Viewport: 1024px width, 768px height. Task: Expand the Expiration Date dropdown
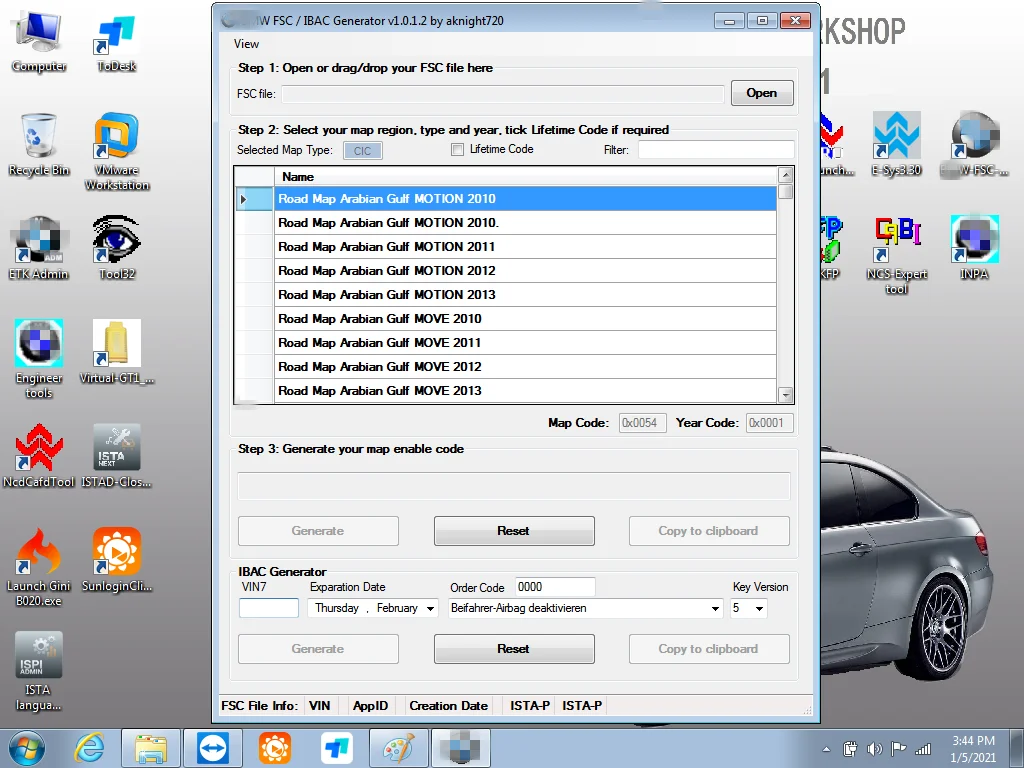coord(430,609)
